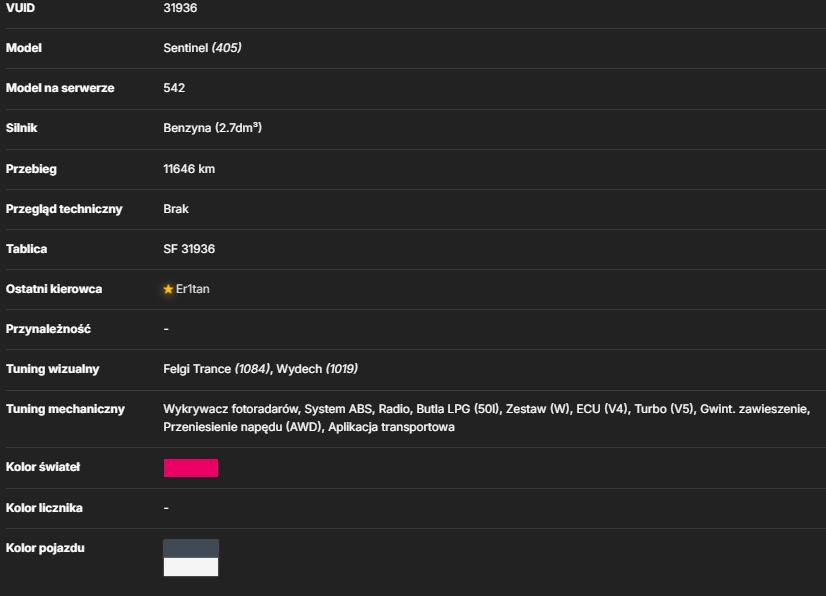The width and height of the screenshot is (826, 596).
Task: Select the white vehicle color swatch
Action: (x=191, y=567)
